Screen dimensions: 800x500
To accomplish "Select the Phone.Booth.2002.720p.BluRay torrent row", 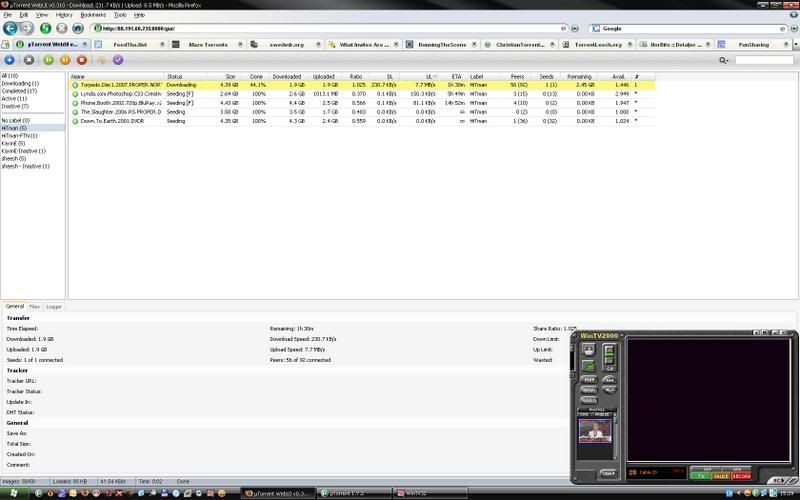I will (x=362, y=103).
